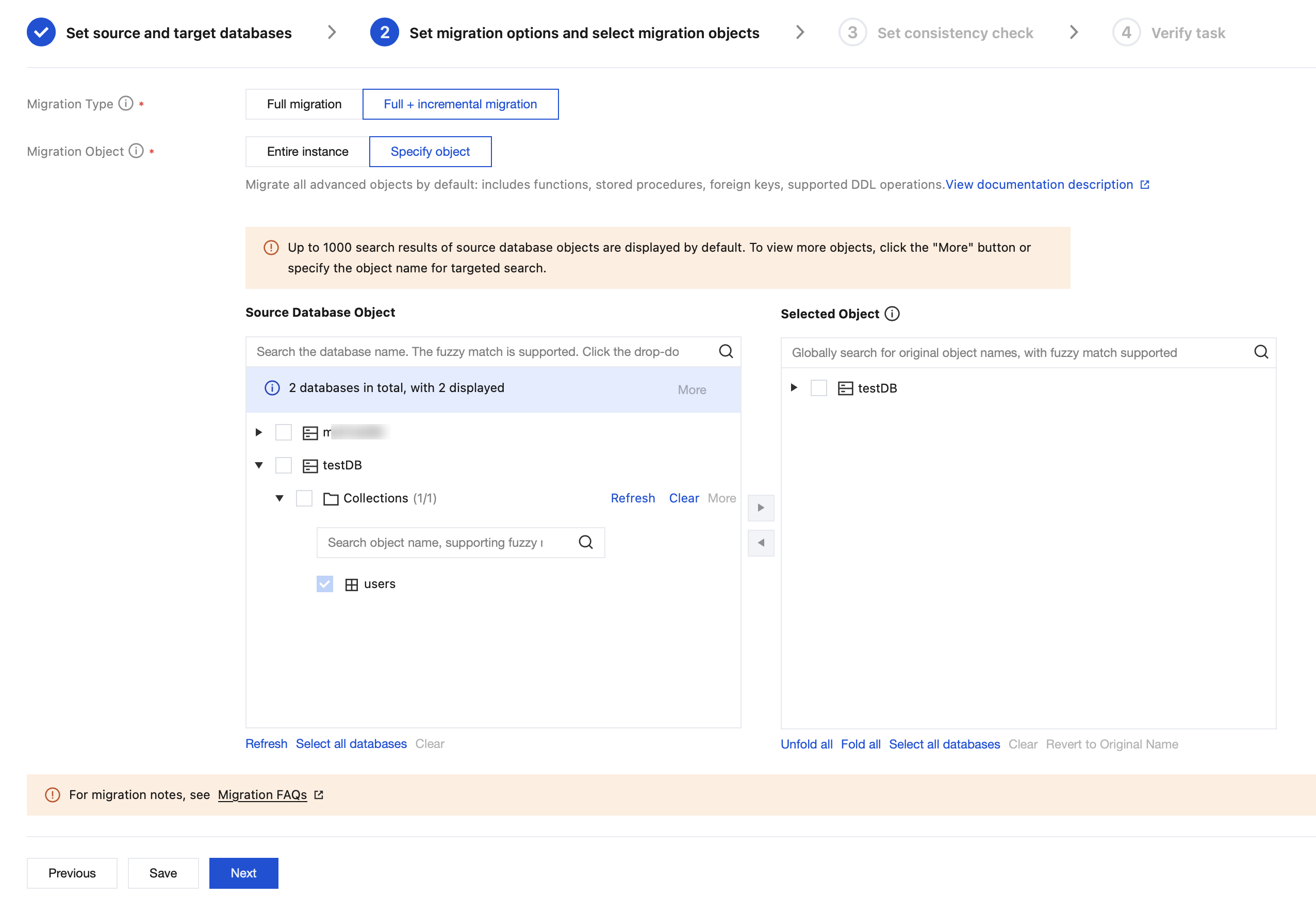1316x912 pixels.
Task: Check the users collection checkbox
Action: point(324,584)
